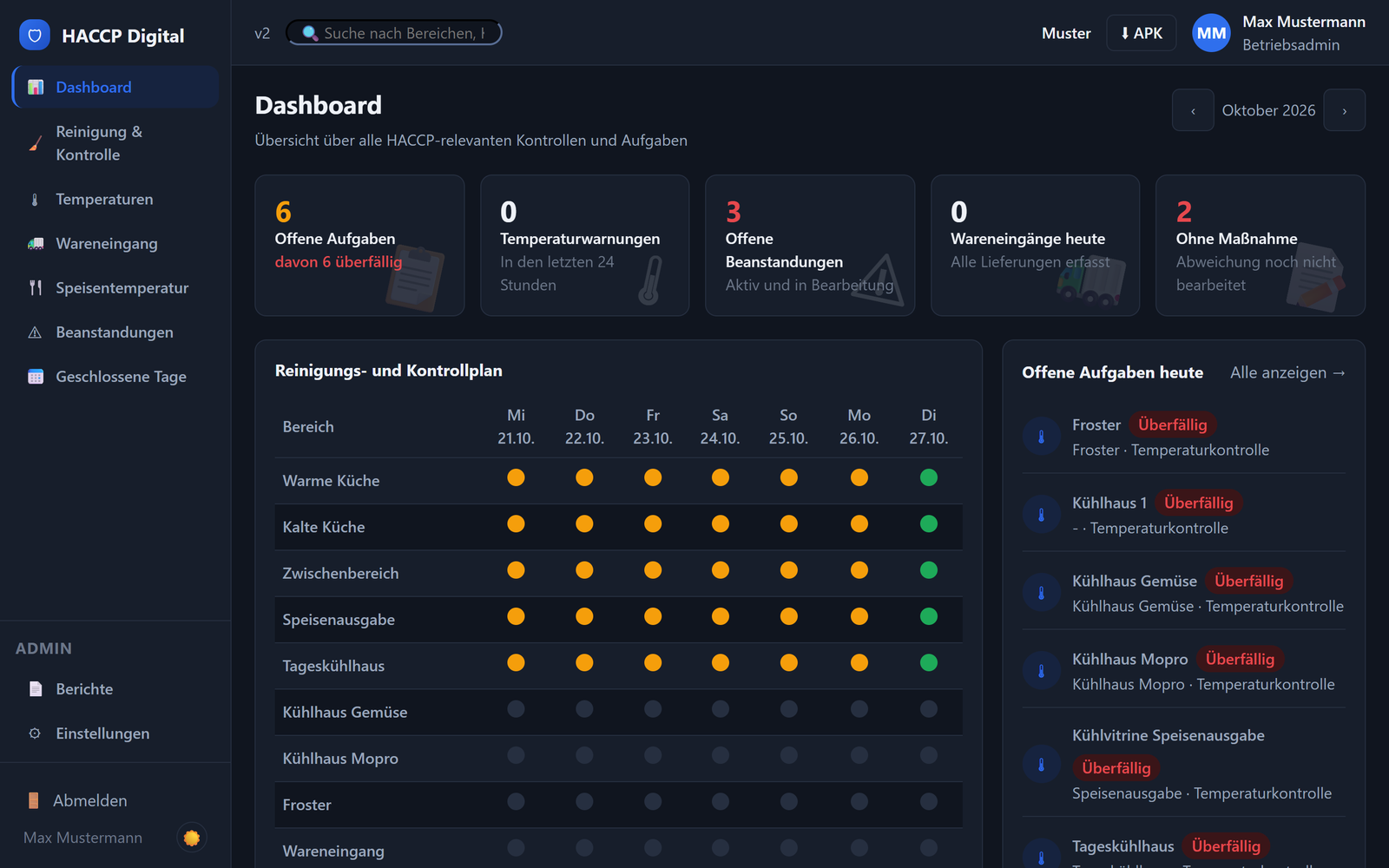The width and height of the screenshot is (1389, 868).
Task: Go to Temperaturen page
Action: pos(115,199)
